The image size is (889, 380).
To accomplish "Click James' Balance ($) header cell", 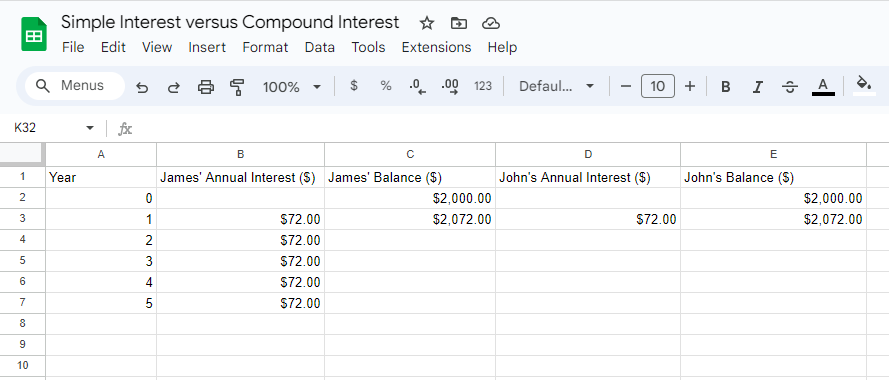I will click(x=410, y=178).
